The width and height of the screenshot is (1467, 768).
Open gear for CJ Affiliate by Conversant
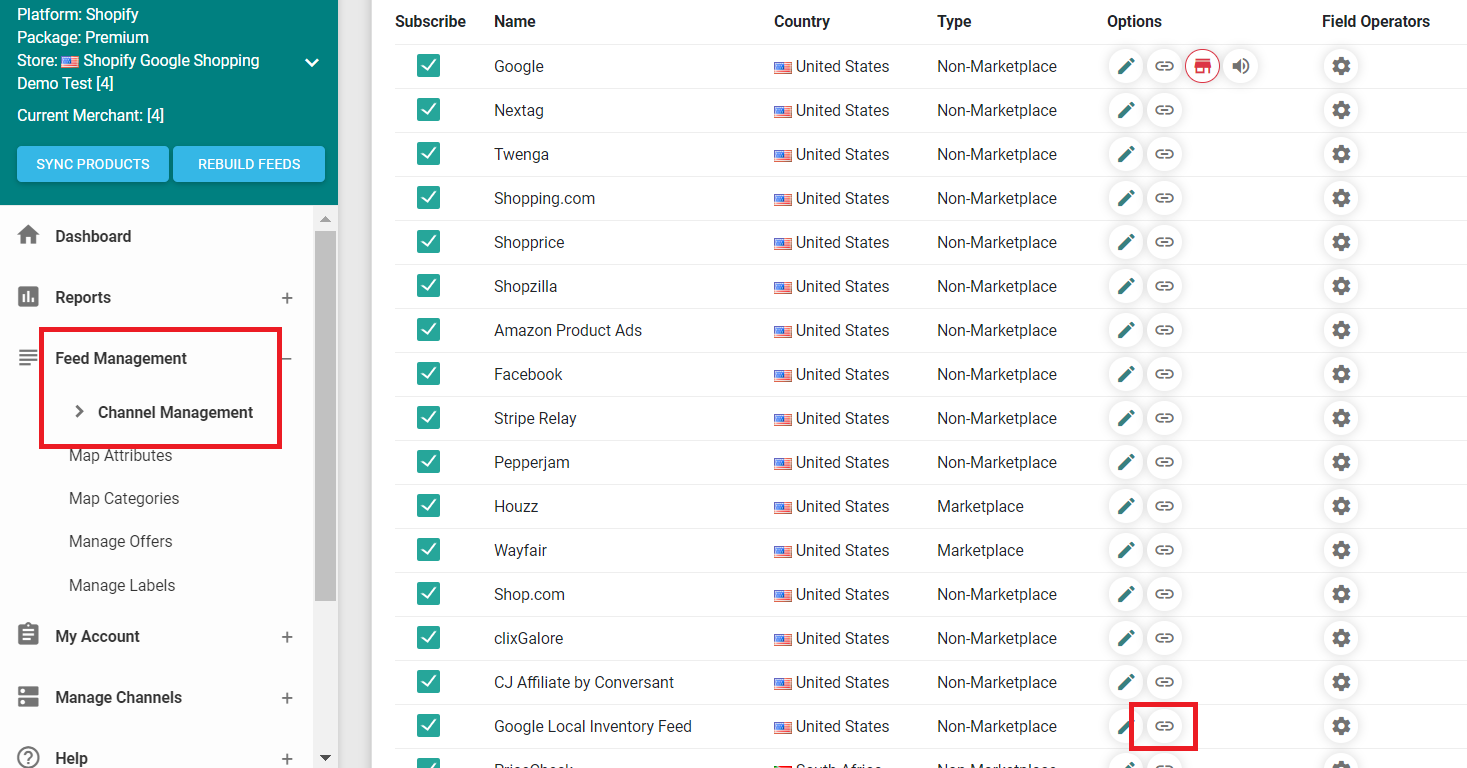pyautogui.click(x=1341, y=682)
